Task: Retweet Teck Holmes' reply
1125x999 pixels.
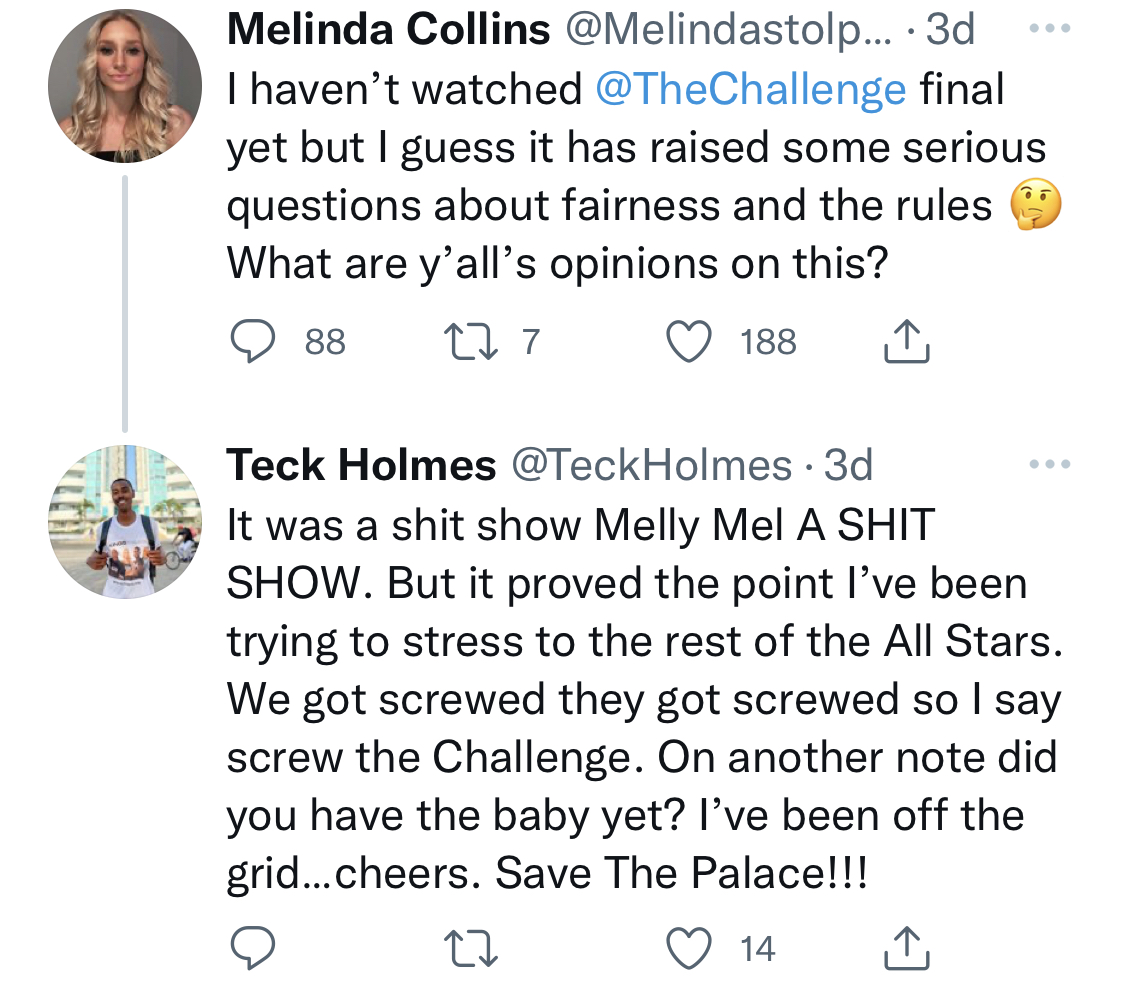Action: (471, 949)
